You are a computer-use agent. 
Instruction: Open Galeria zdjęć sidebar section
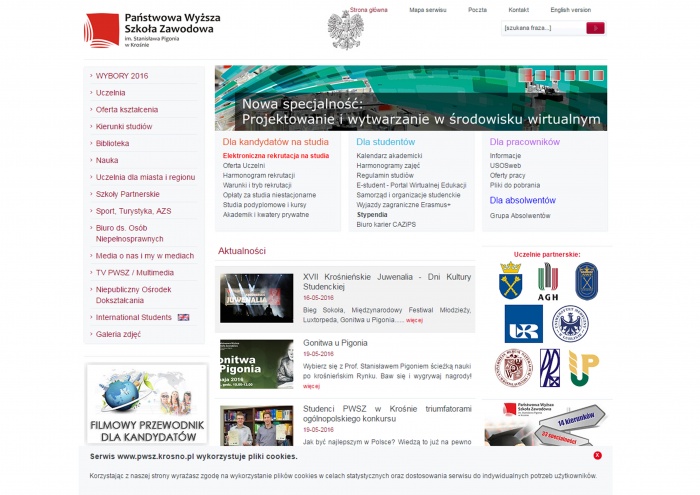coord(118,334)
